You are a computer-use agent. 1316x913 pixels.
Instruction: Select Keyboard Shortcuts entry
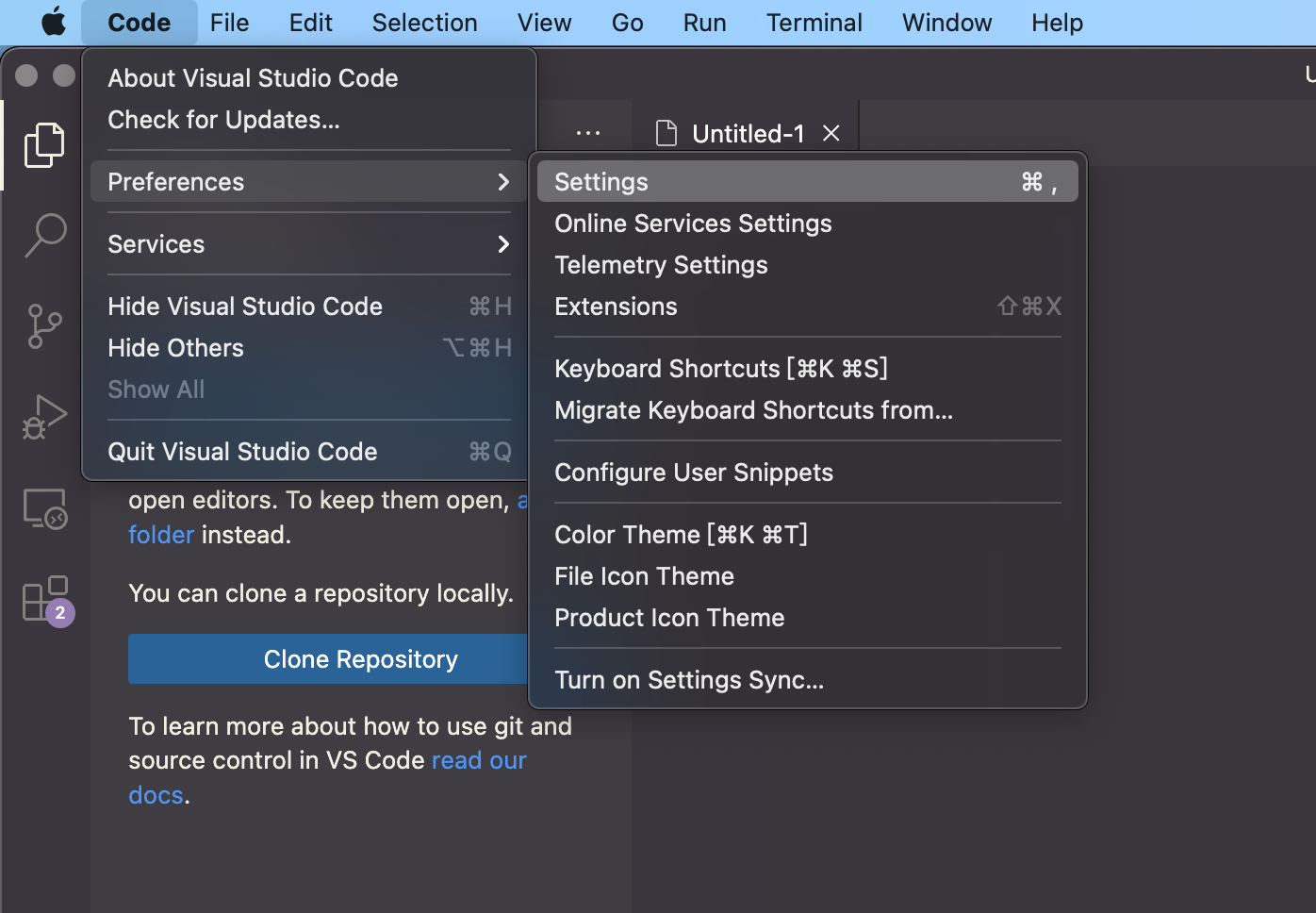(x=808, y=369)
